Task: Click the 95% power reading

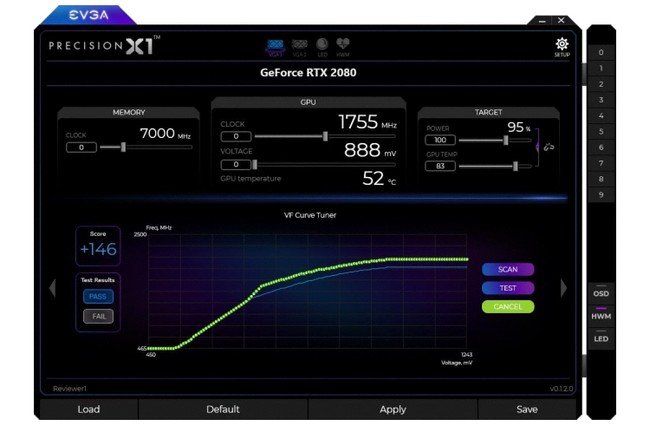Action: 519,127
